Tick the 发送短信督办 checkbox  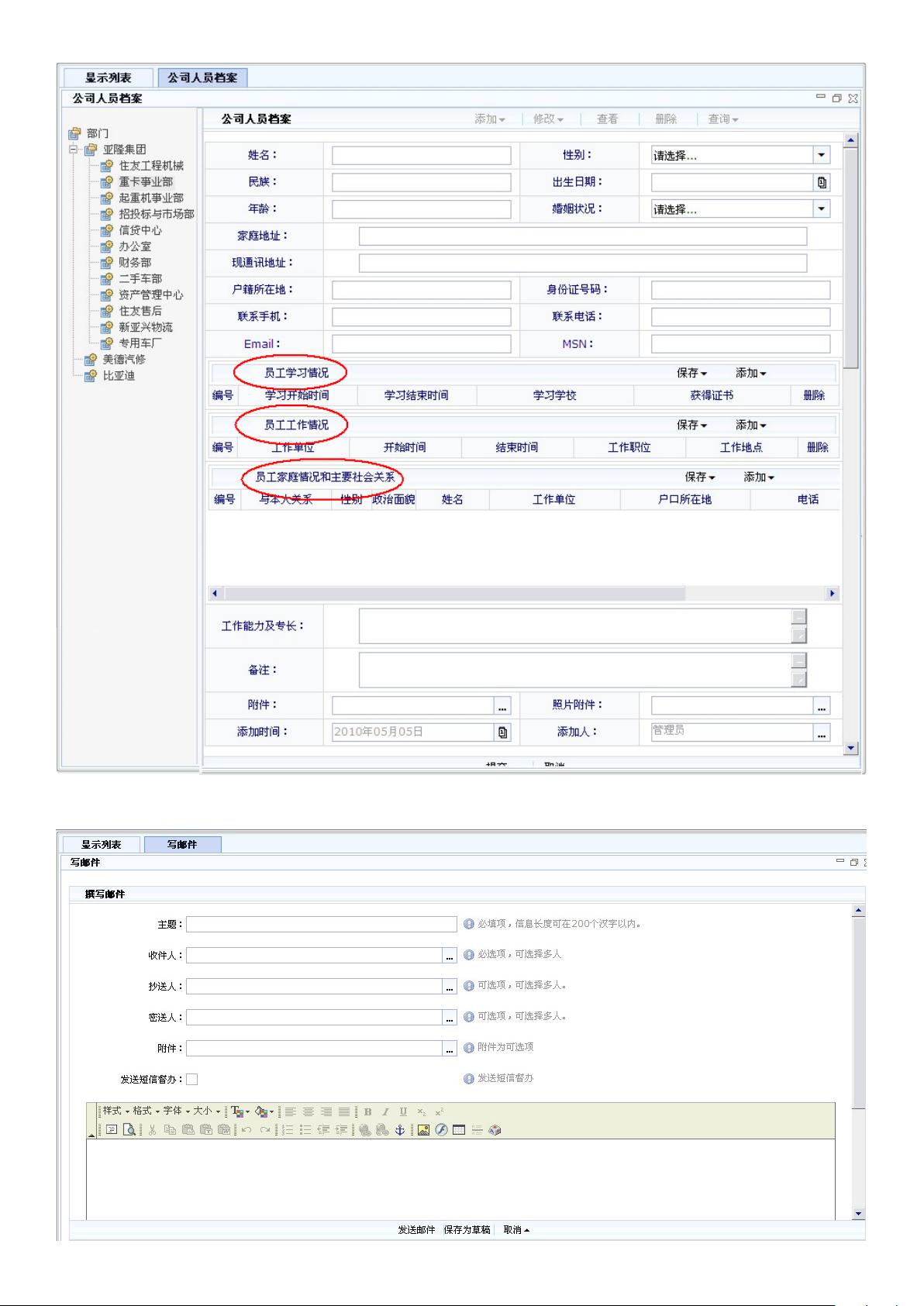click(192, 1079)
